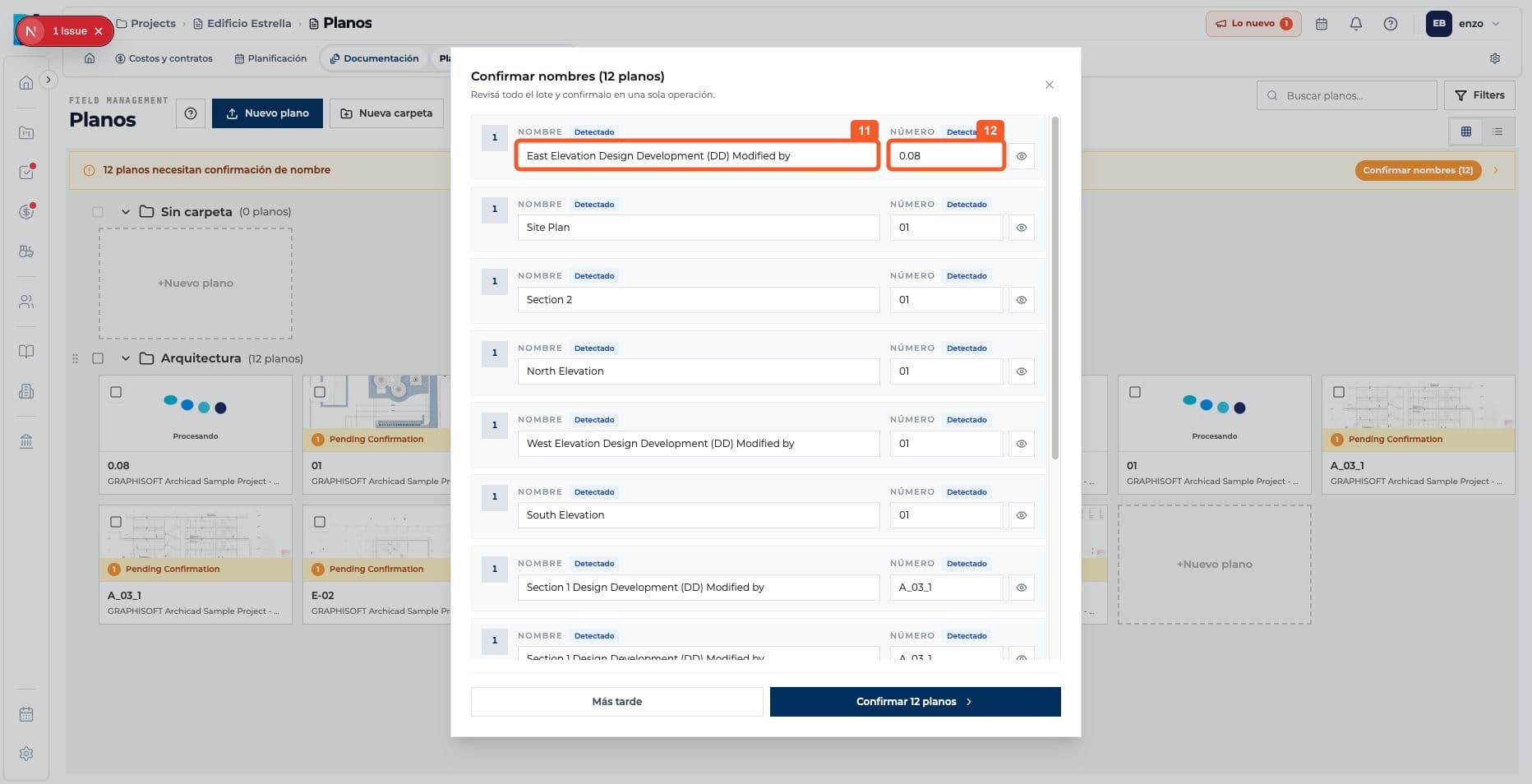Open the settings gear in left sidebar
Viewport: 1532px width, 784px height.
coord(26,754)
